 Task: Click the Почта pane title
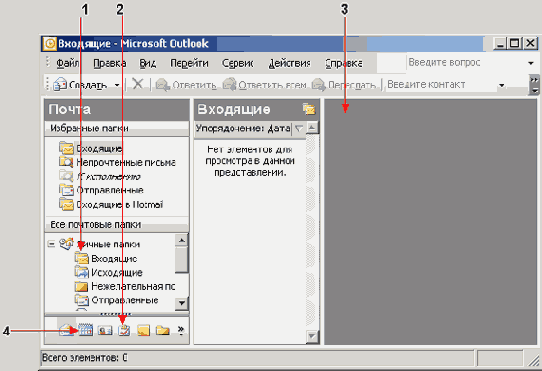[x=70, y=110]
